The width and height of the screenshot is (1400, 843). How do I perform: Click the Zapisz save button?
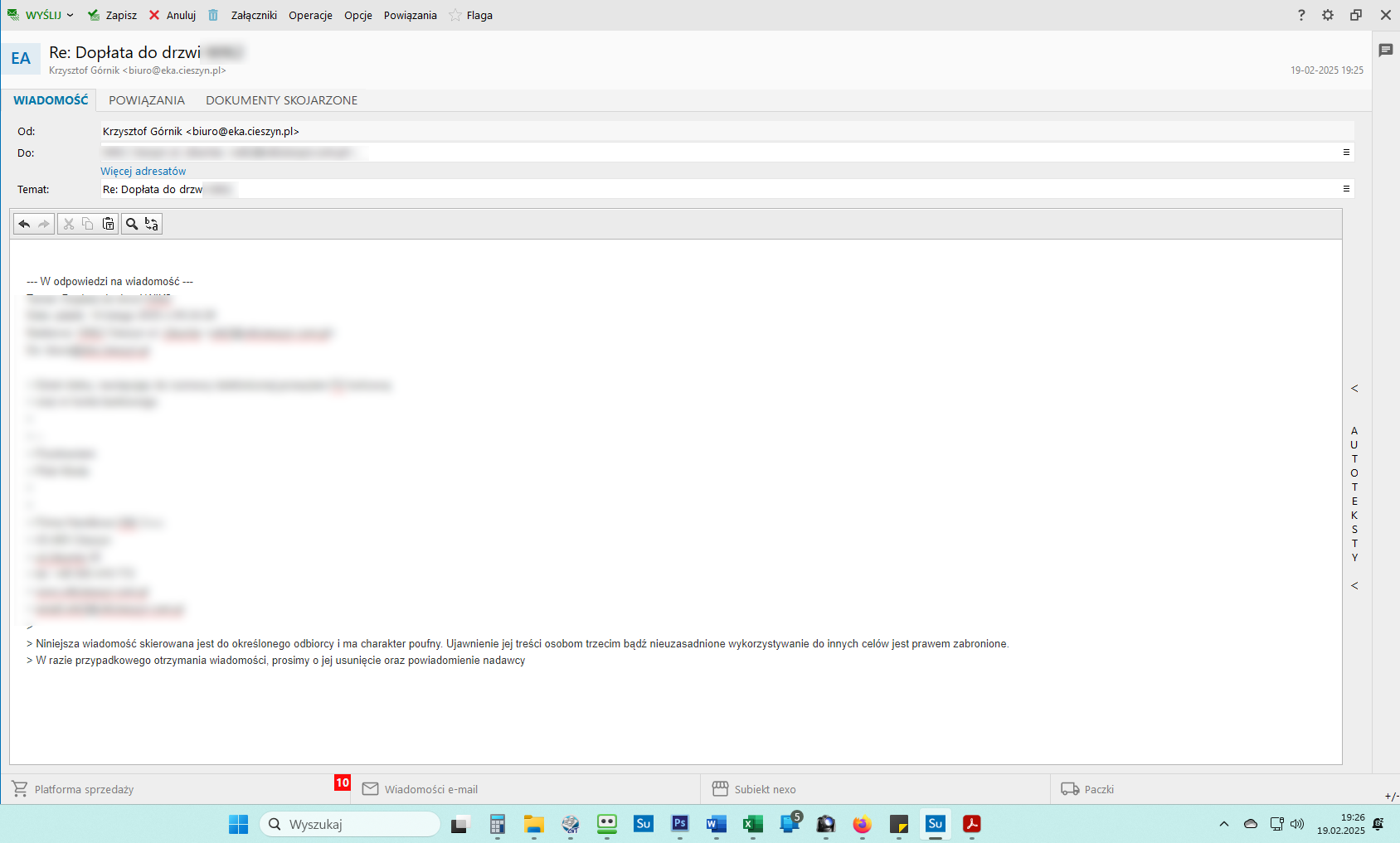pyautogui.click(x=113, y=15)
